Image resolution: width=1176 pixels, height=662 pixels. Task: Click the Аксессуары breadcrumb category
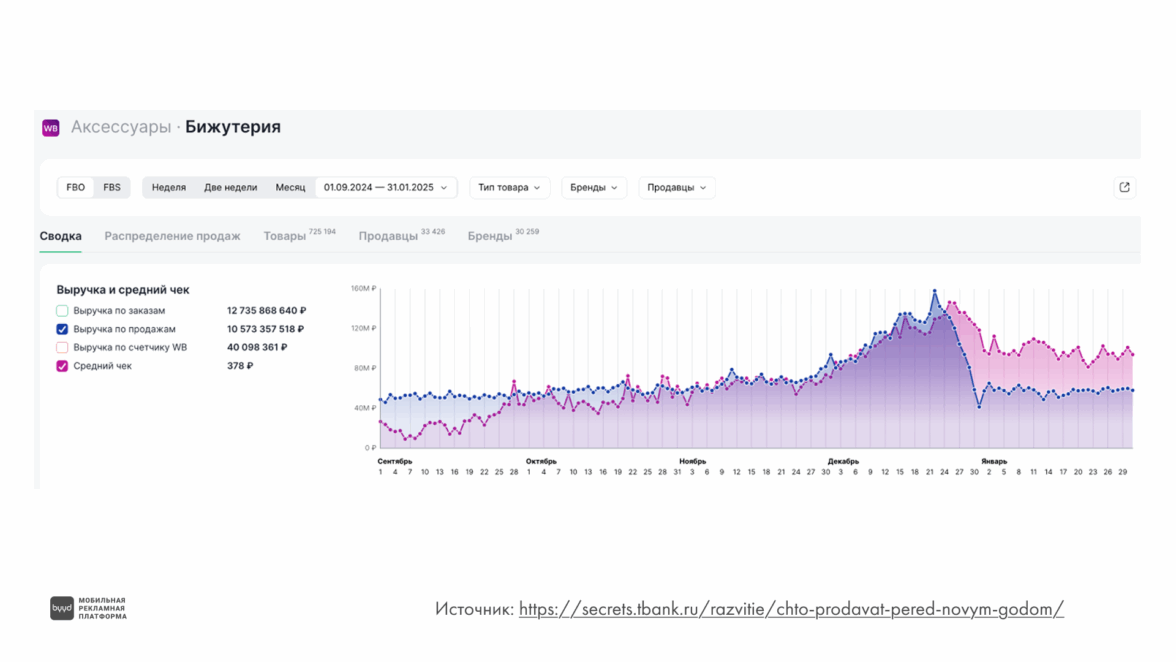click(121, 127)
